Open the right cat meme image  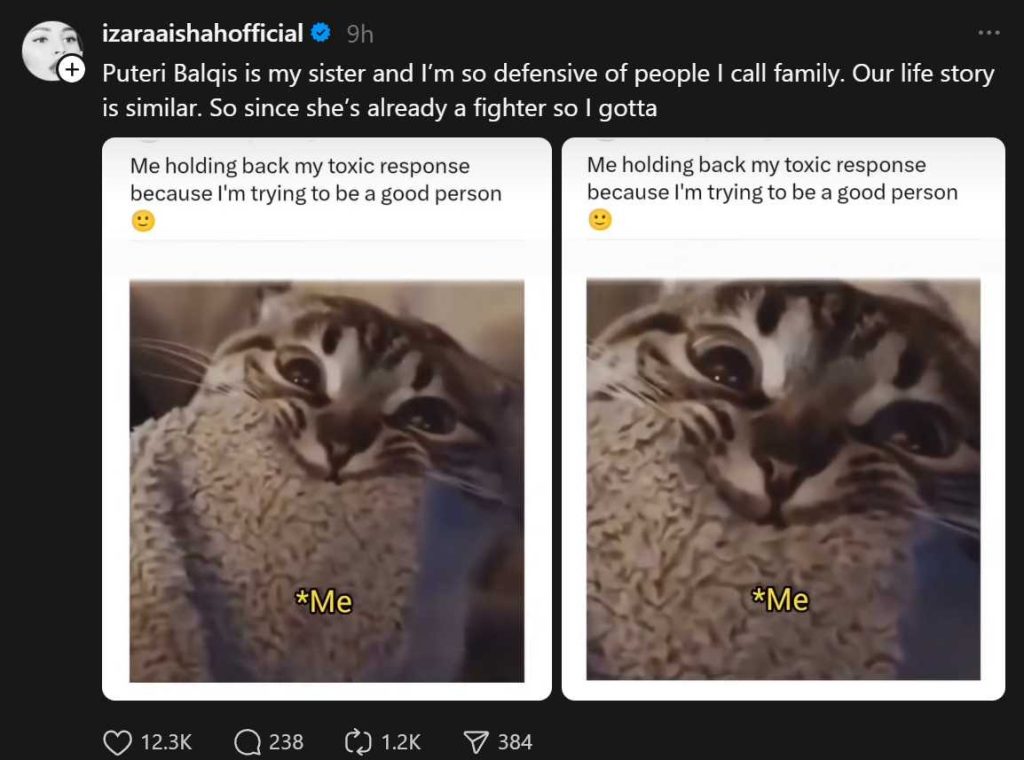click(x=783, y=479)
